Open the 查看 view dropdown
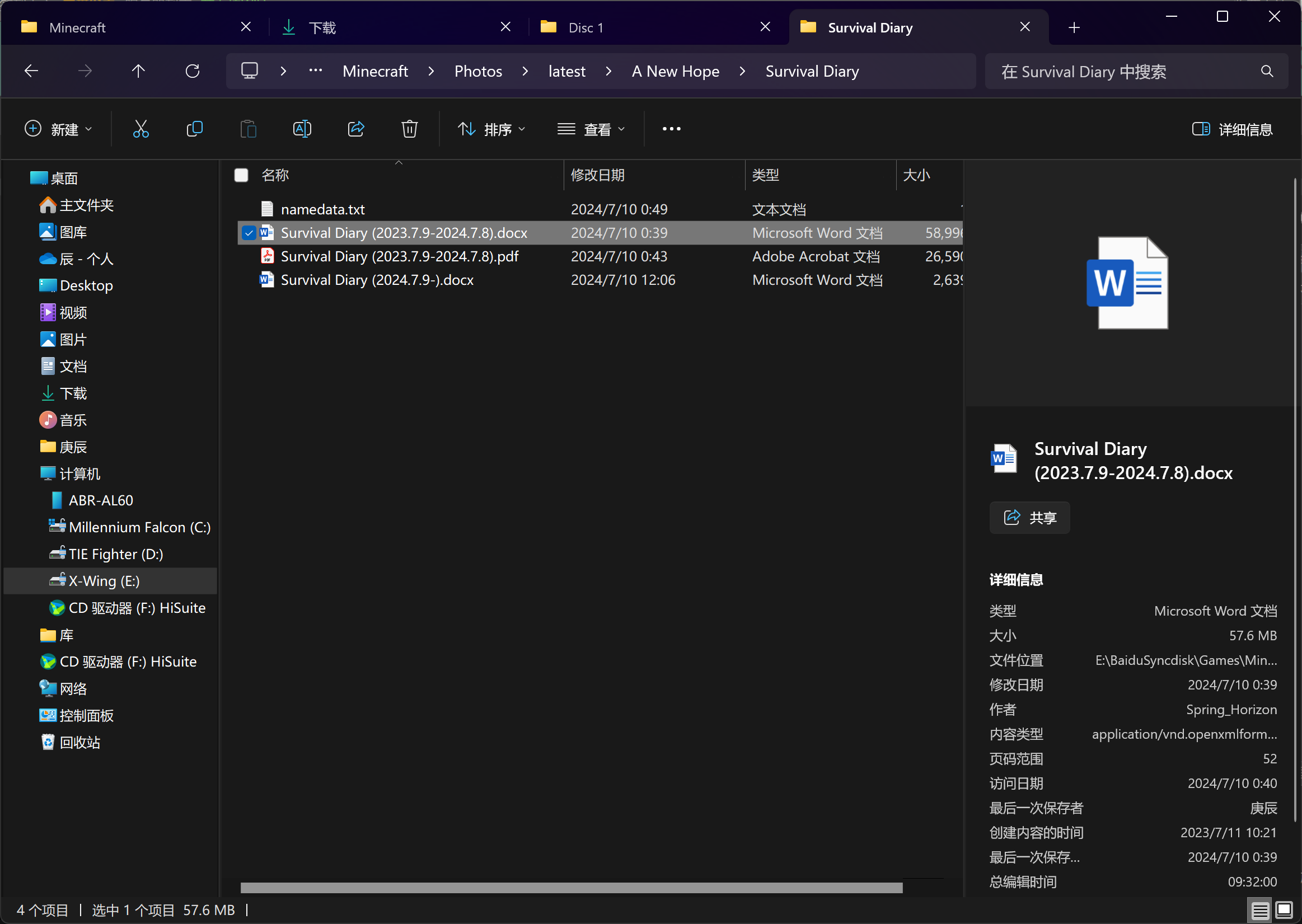1302x924 pixels. 591,129
